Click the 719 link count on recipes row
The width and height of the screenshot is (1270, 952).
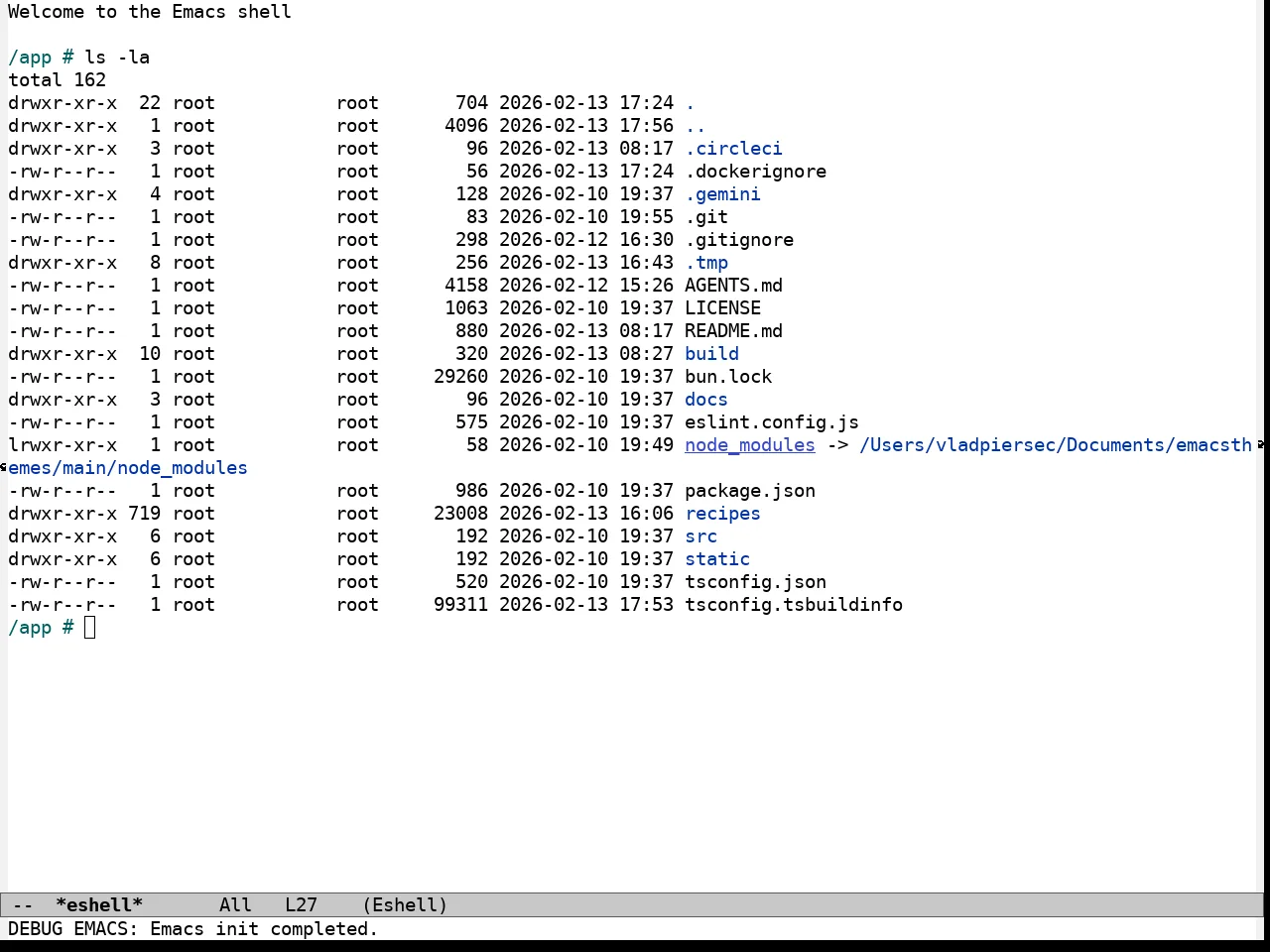pyautogui.click(x=144, y=514)
